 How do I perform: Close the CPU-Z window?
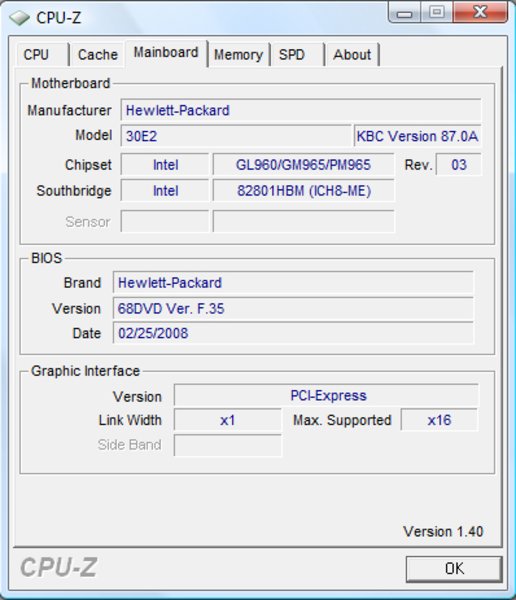(481, 12)
